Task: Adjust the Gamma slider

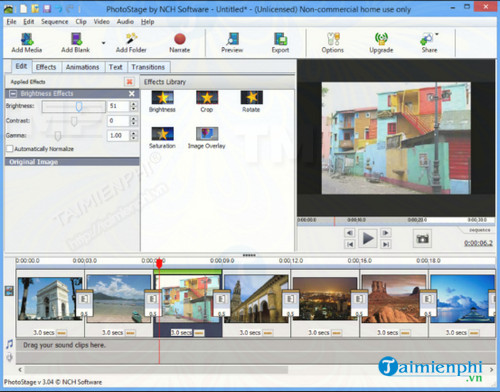Action: click(x=58, y=136)
